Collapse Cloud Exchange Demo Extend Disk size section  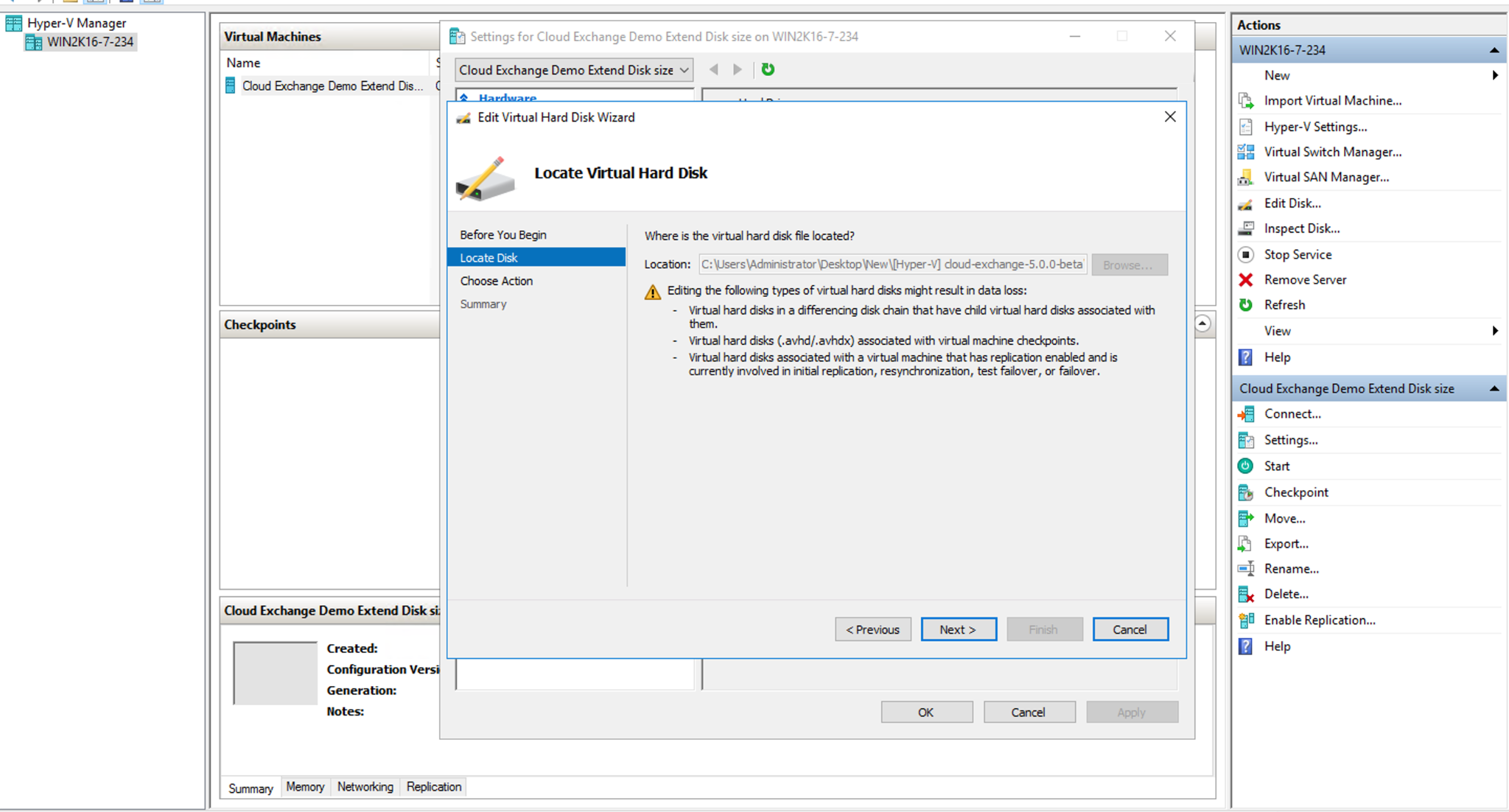click(1494, 388)
